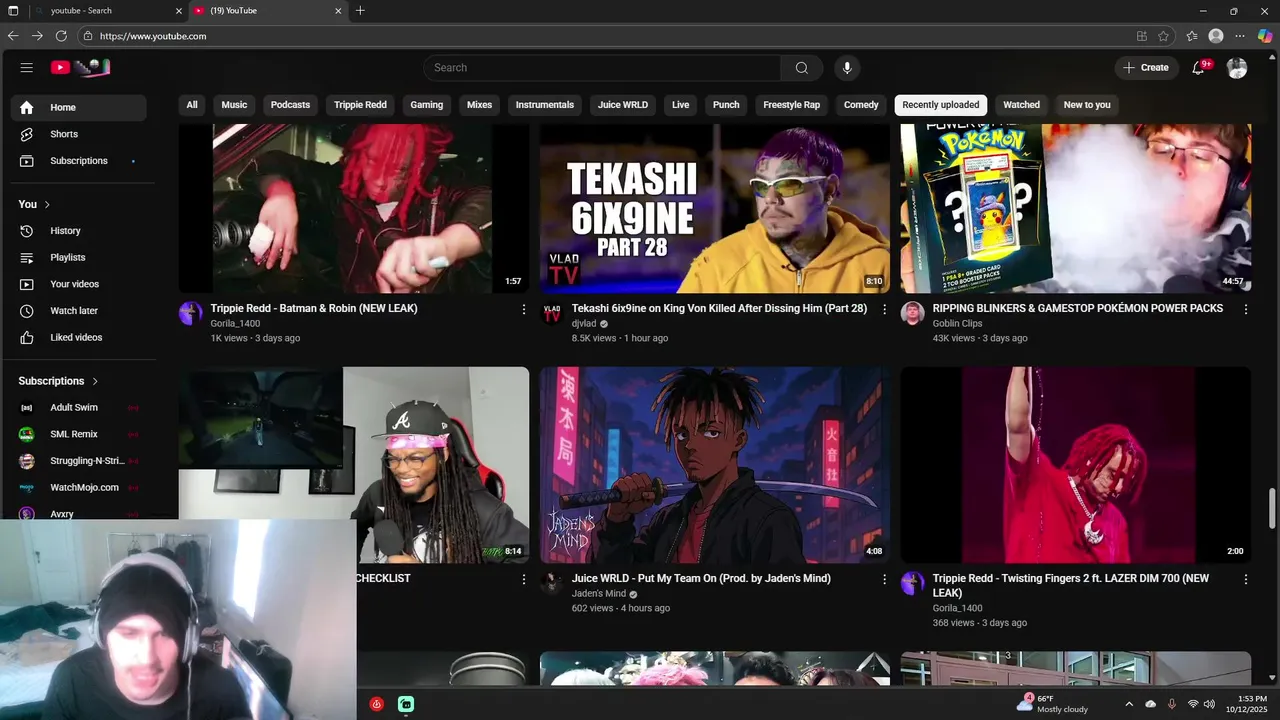Open Gorila_1400 channel avatar under Batman video
This screenshot has height=720, width=1280.
coord(191,313)
